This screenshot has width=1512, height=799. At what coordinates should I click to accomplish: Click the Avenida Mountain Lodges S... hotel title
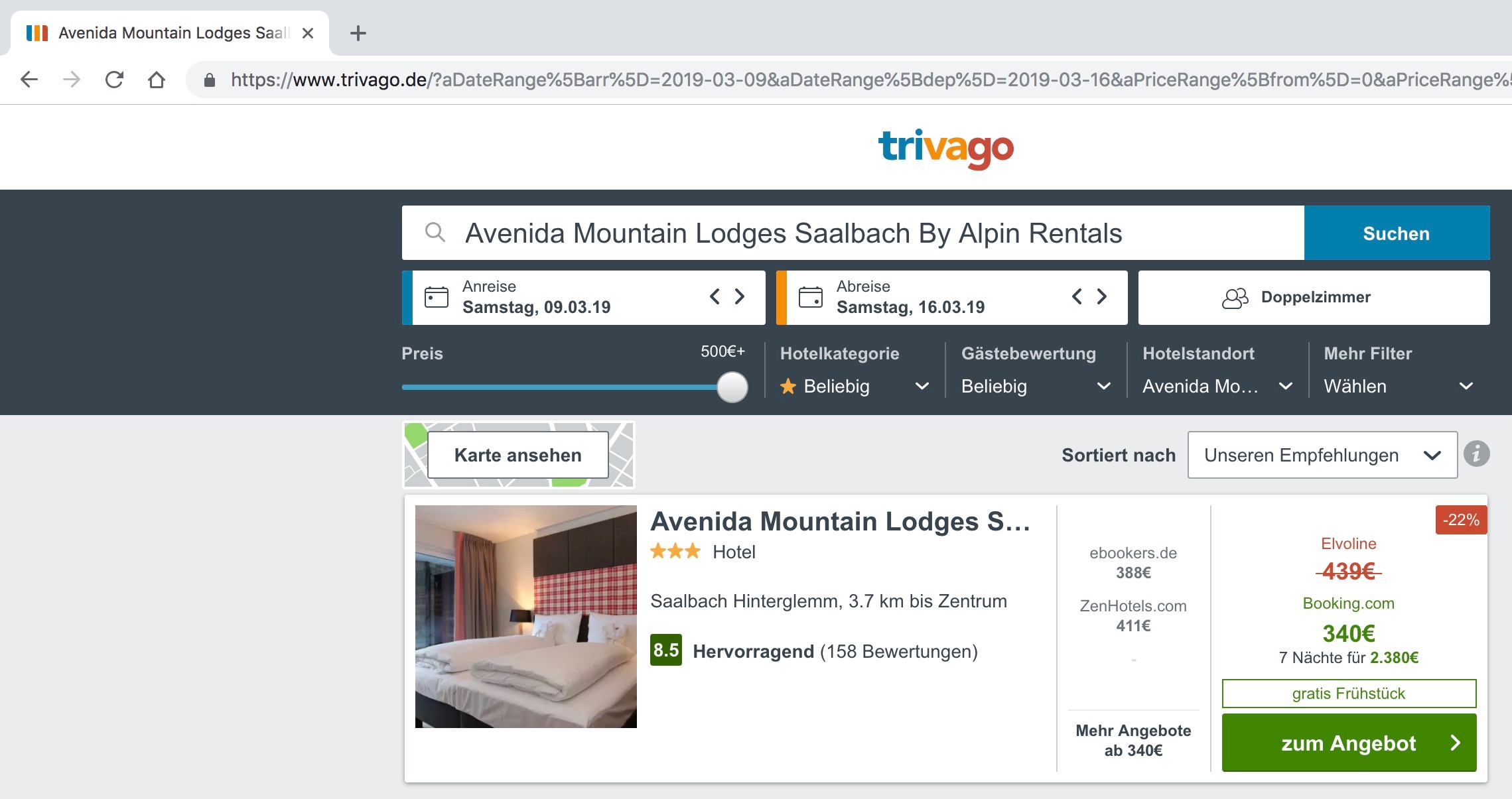(840, 522)
